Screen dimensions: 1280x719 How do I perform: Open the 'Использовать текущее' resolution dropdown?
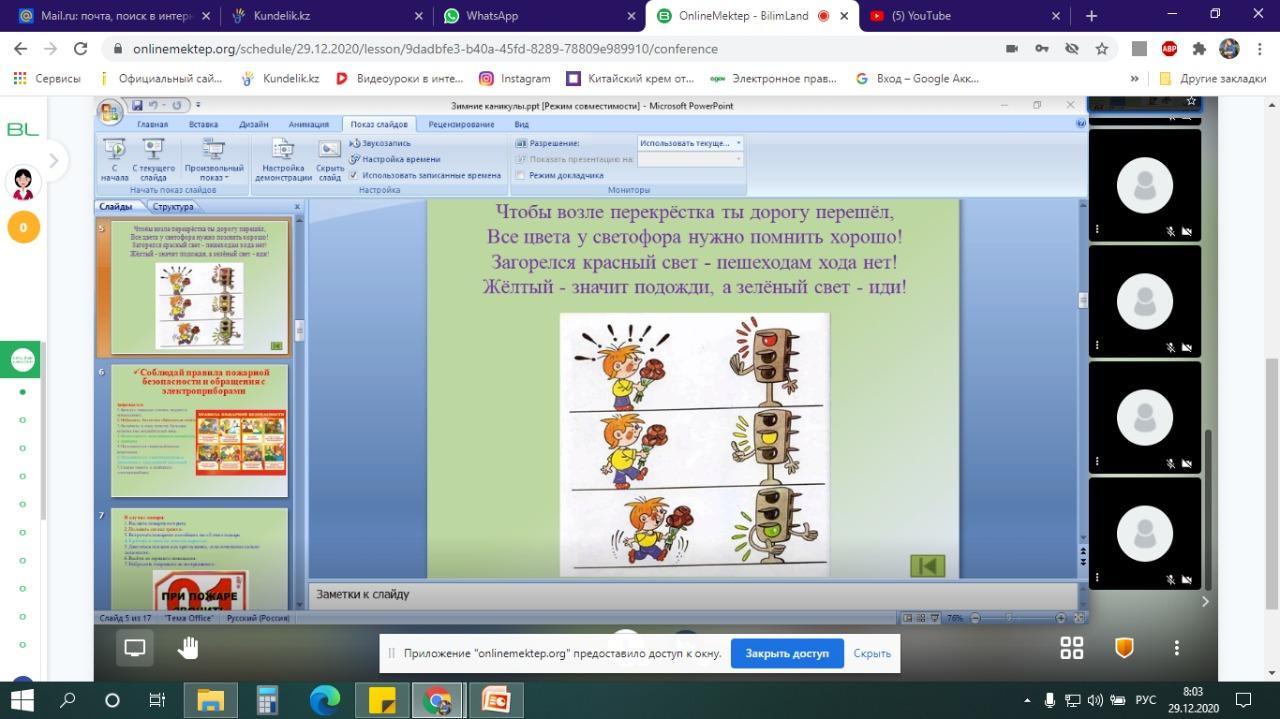pos(690,143)
